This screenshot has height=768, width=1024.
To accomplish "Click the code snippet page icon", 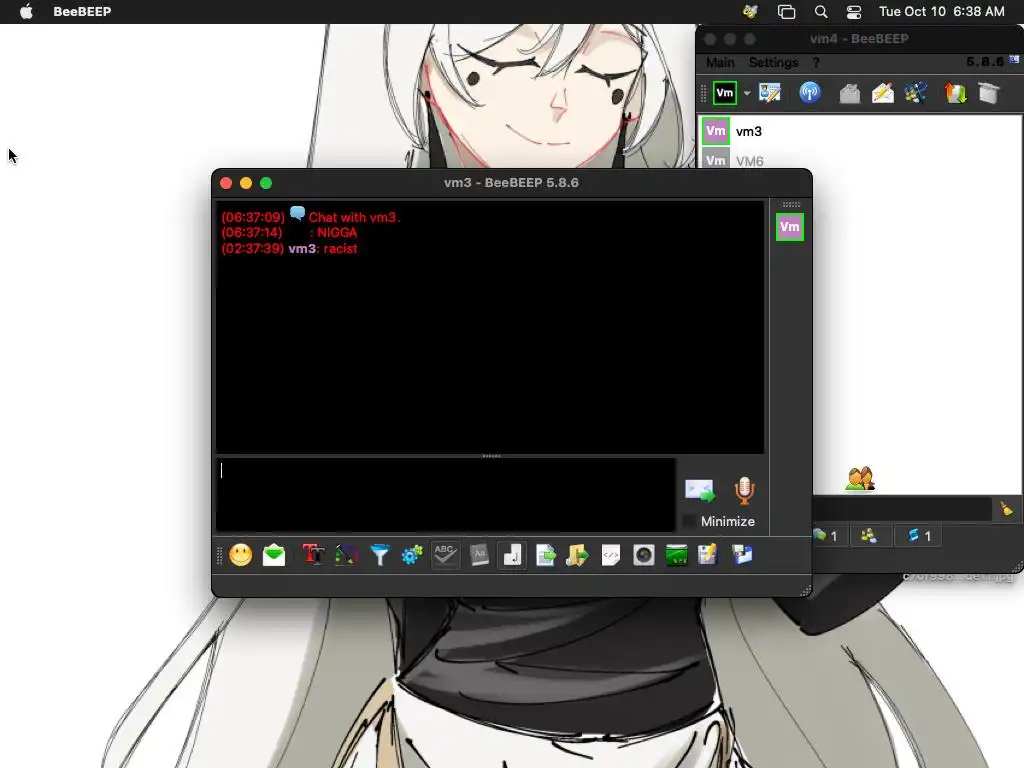I will click(x=611, y=555).
